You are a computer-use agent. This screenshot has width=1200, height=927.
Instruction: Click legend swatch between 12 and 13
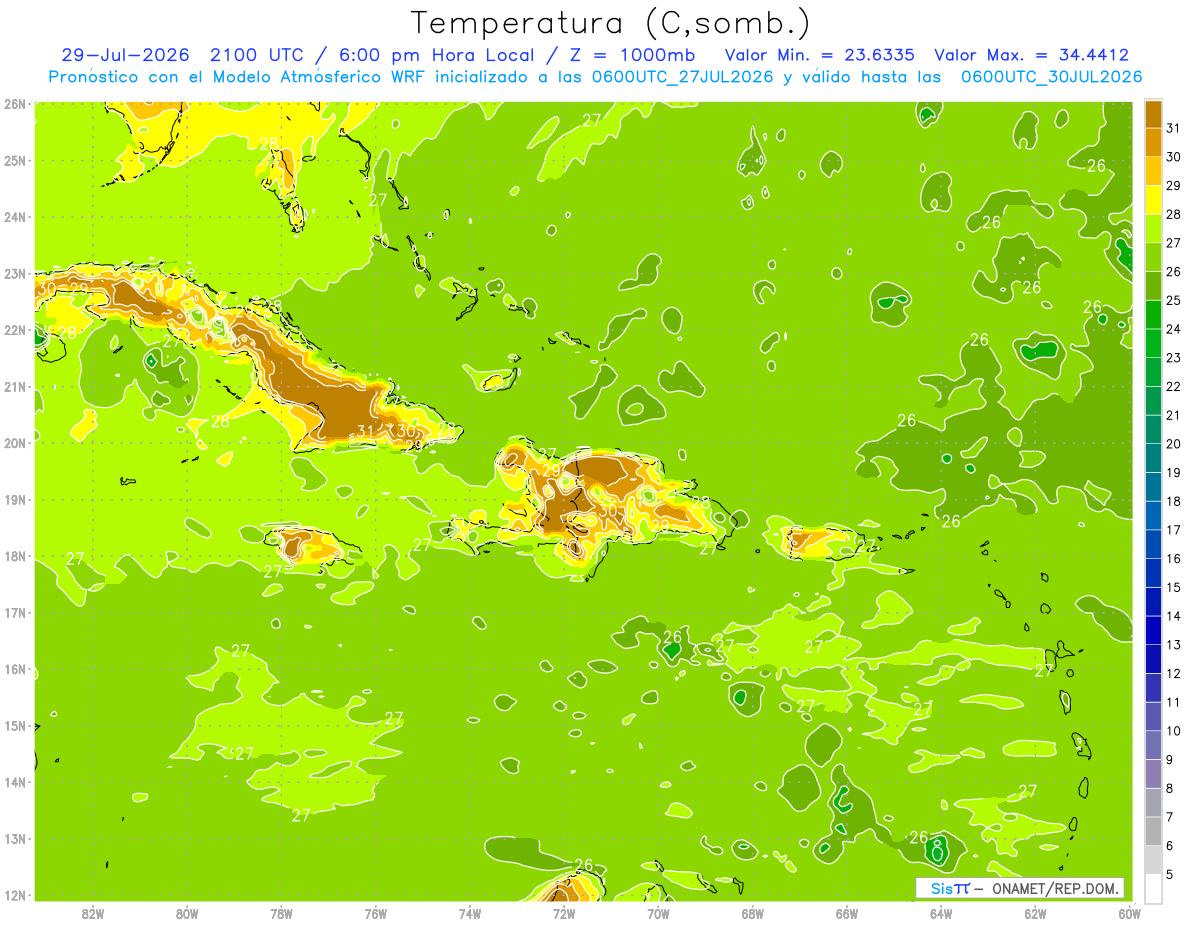pyautogui.click(x=1154, y=660)
